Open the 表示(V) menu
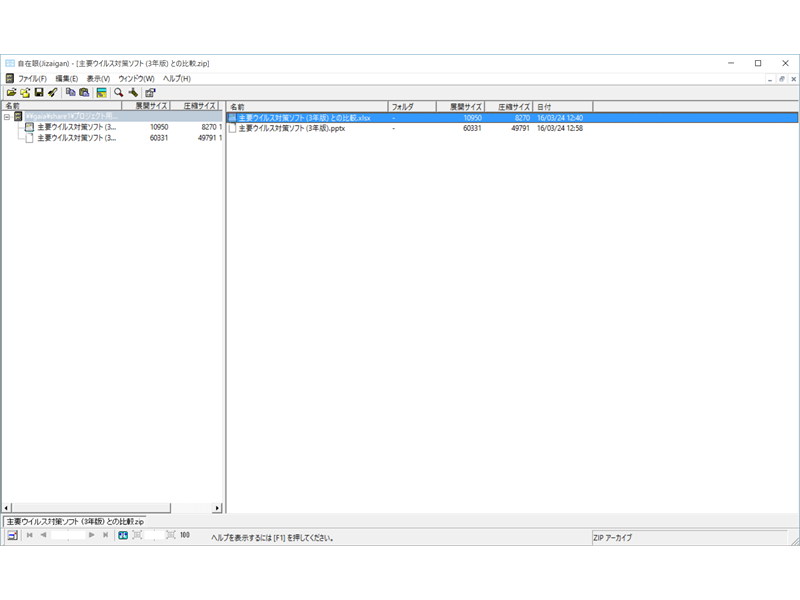Viewport: 800px width, 600px height. point(98,78)
